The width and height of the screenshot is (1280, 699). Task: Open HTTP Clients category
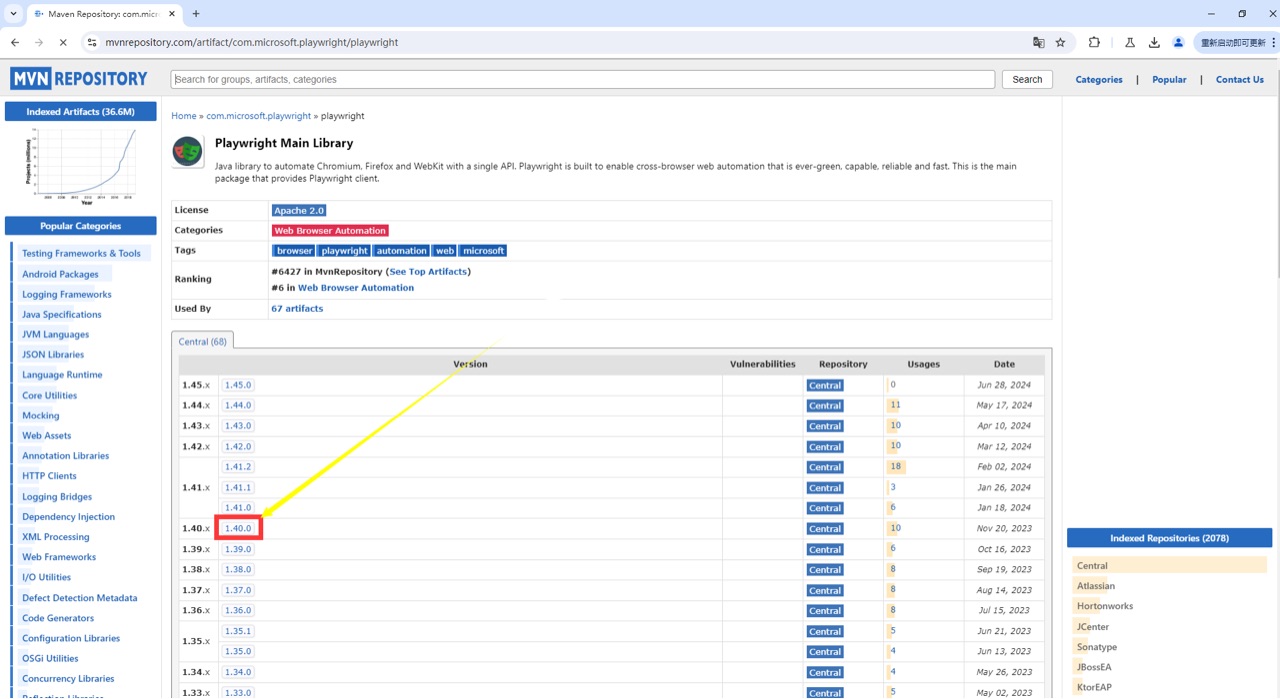(x=49, y=476)
